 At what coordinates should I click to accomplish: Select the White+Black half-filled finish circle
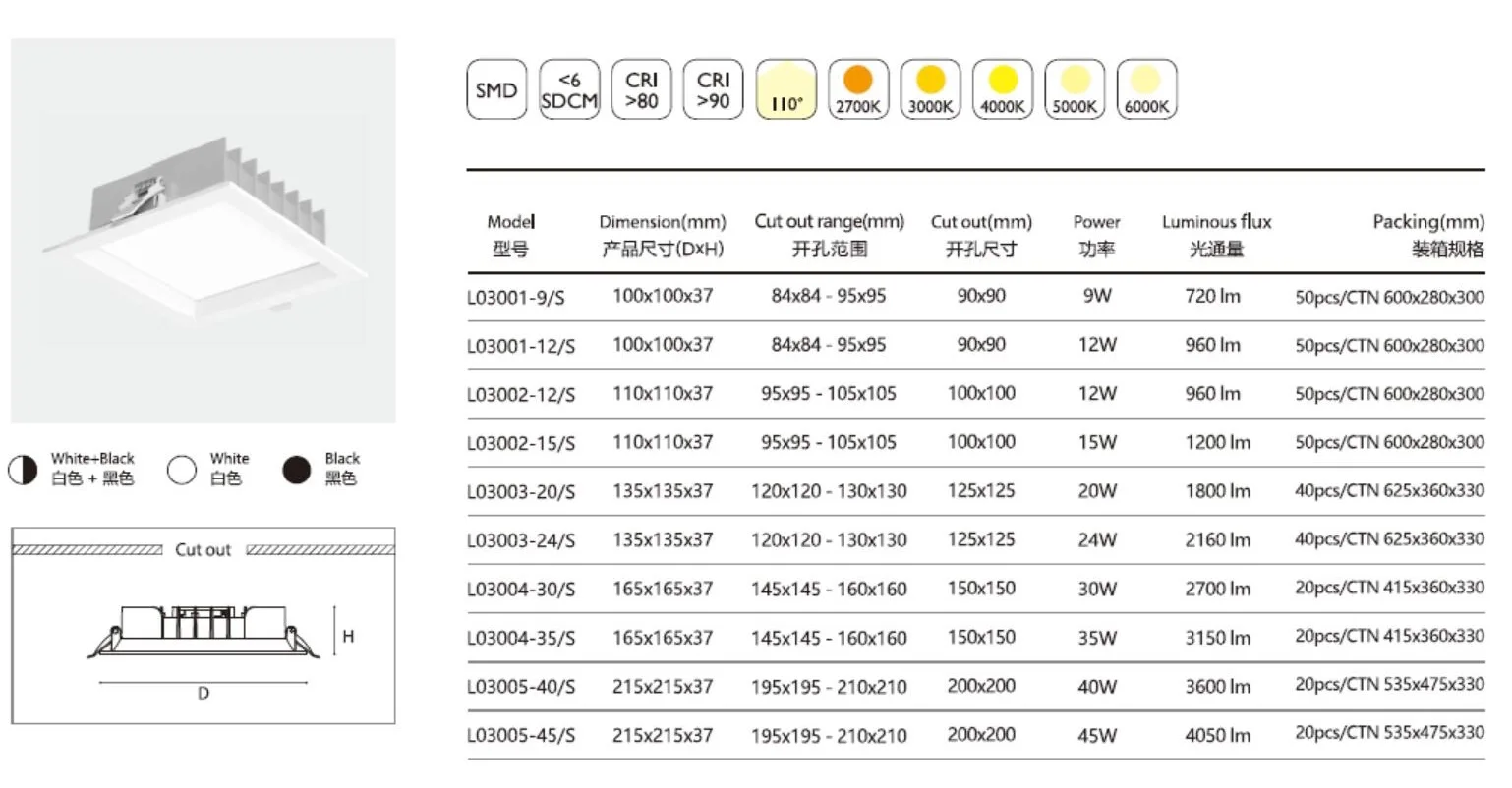23,470
